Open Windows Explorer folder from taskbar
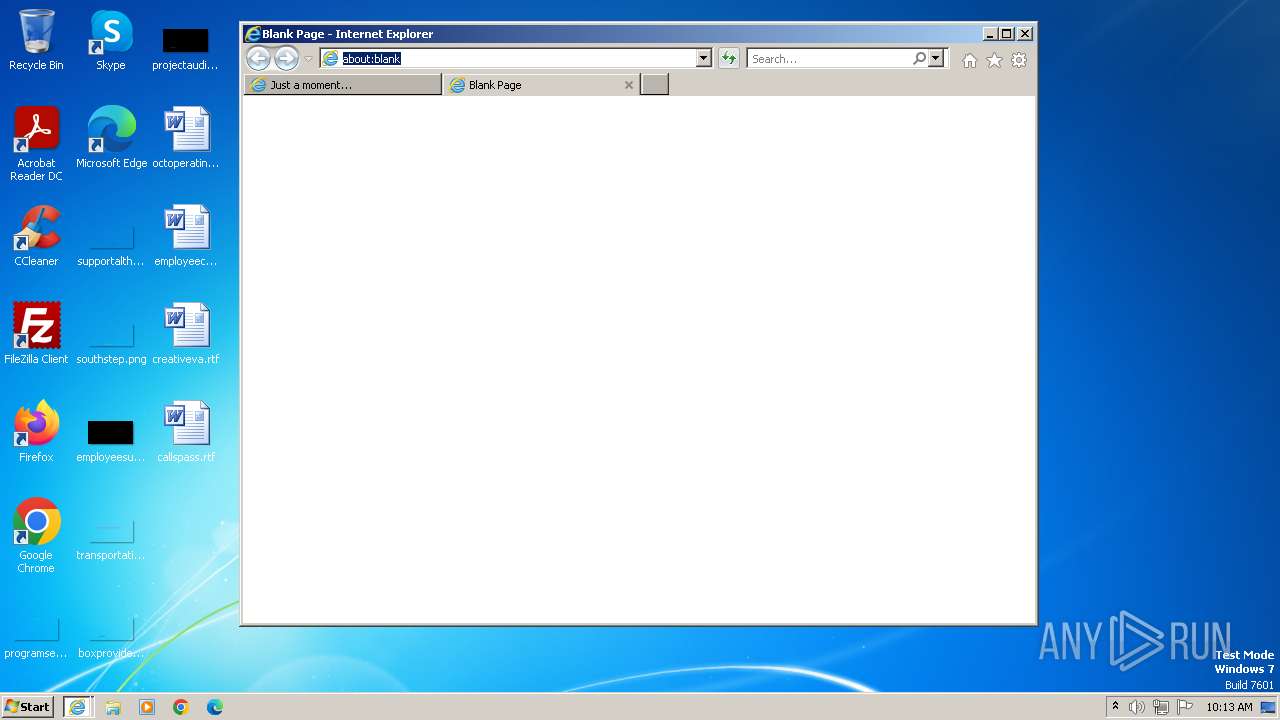The width and height of the screenshot is (1280, 720). pyautogui.click(x=113, y=707)
